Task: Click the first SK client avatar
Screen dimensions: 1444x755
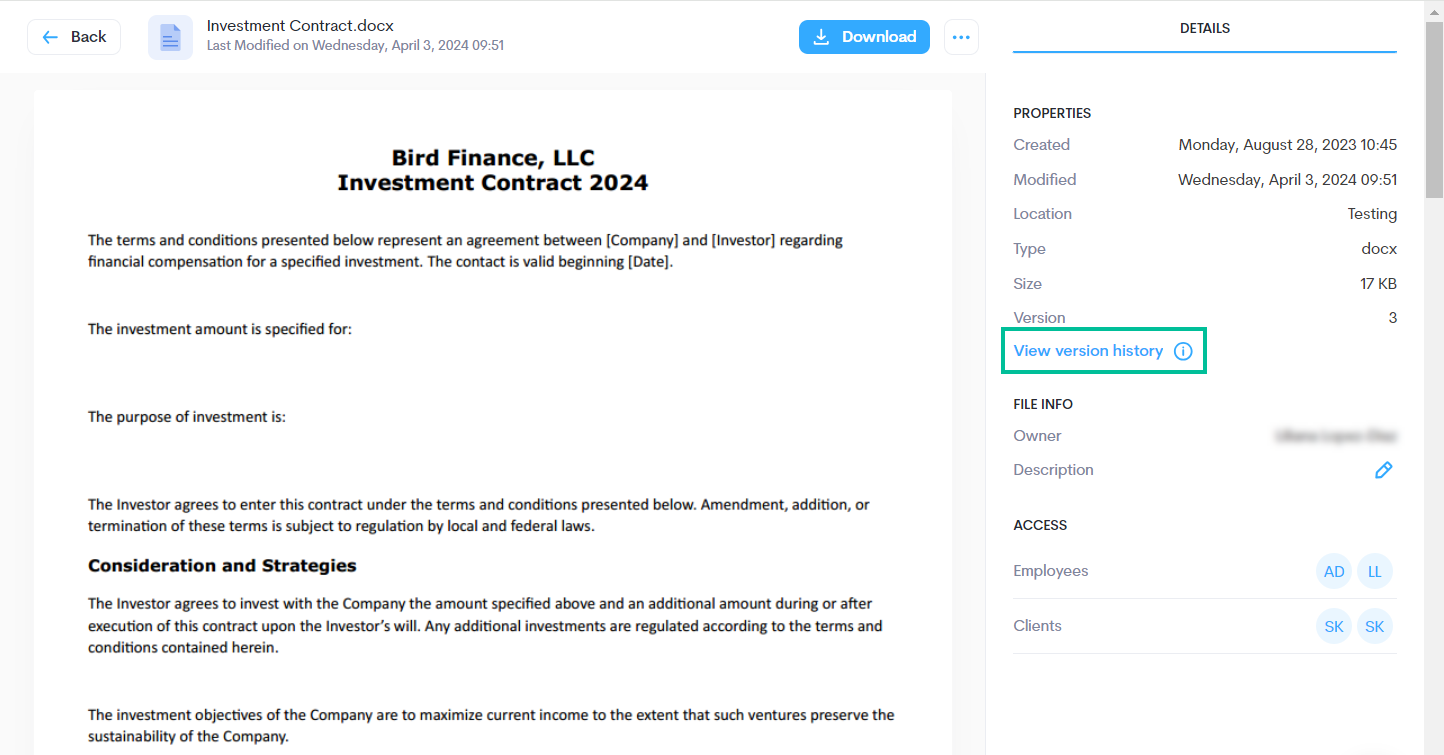Action: (1334, 627)
